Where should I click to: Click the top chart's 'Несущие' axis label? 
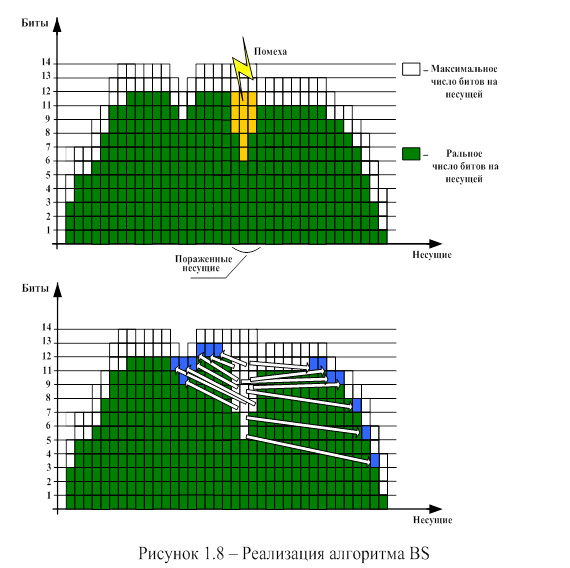(x=432, y=255)
